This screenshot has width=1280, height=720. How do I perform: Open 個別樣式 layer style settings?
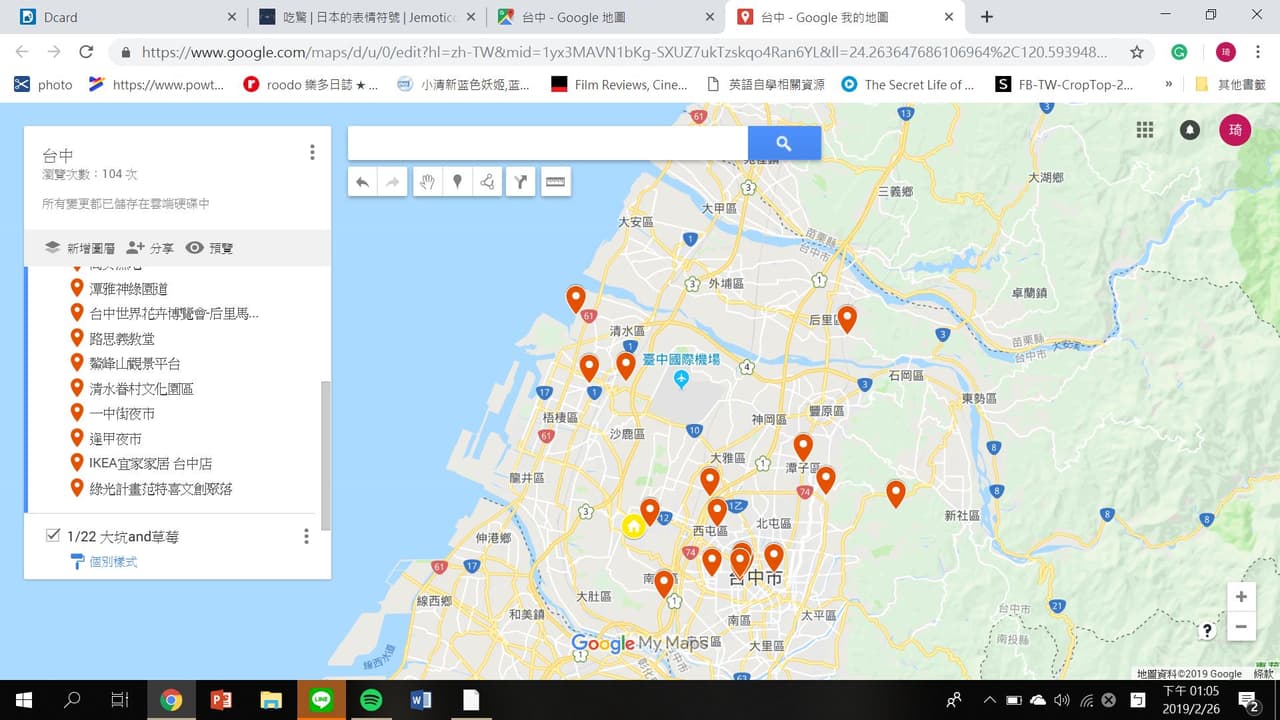(104, 562)
